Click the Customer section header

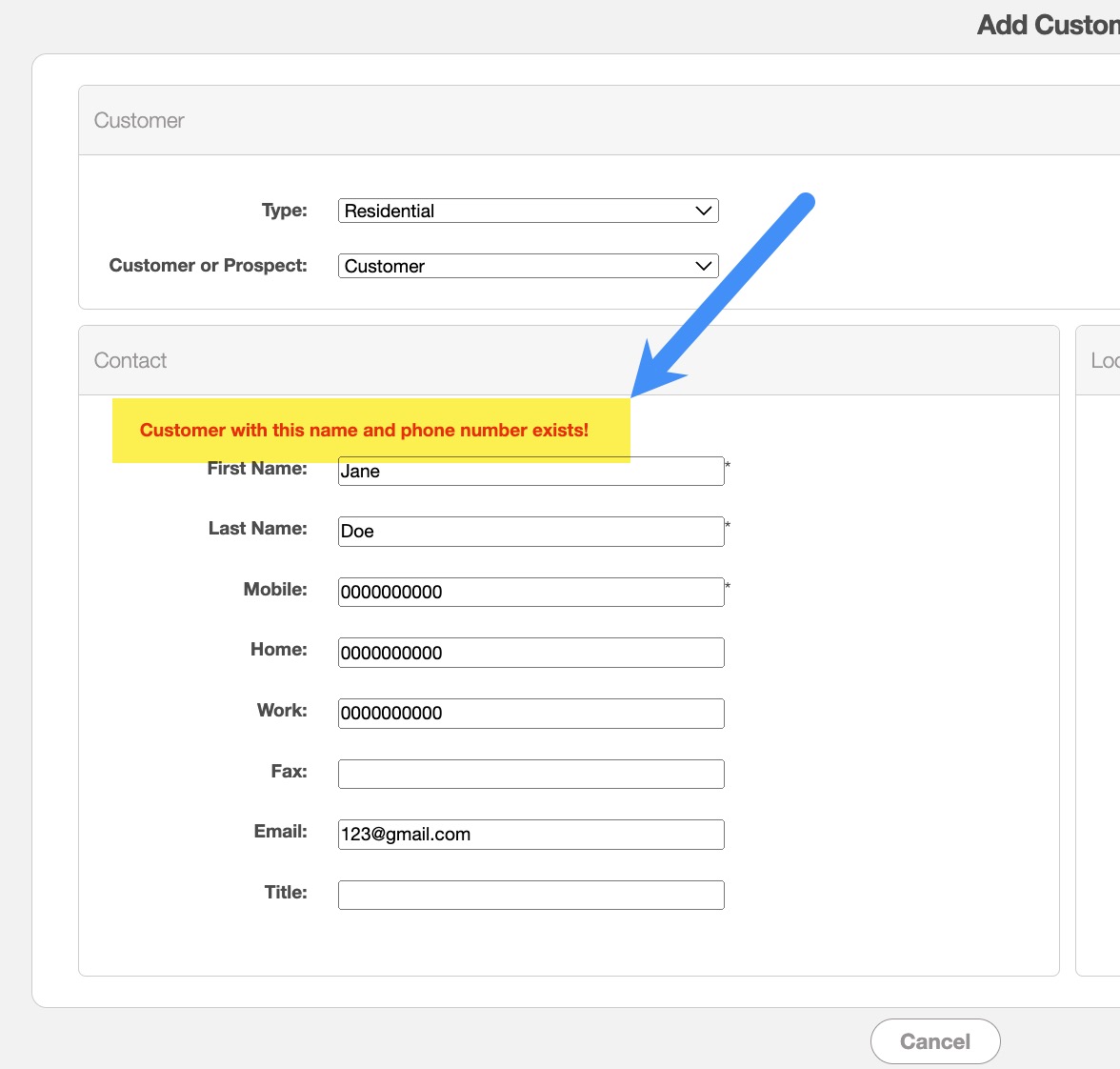tap(139, 121)
